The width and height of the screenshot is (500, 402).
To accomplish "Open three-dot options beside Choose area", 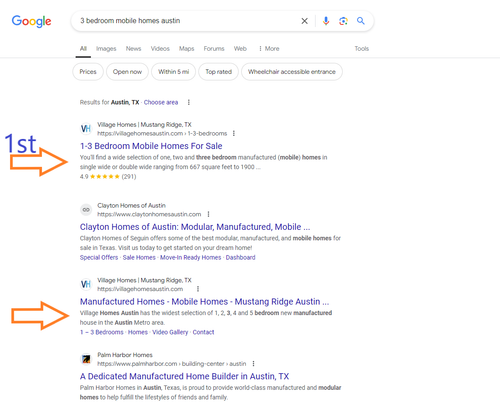I will coord(189,102).
